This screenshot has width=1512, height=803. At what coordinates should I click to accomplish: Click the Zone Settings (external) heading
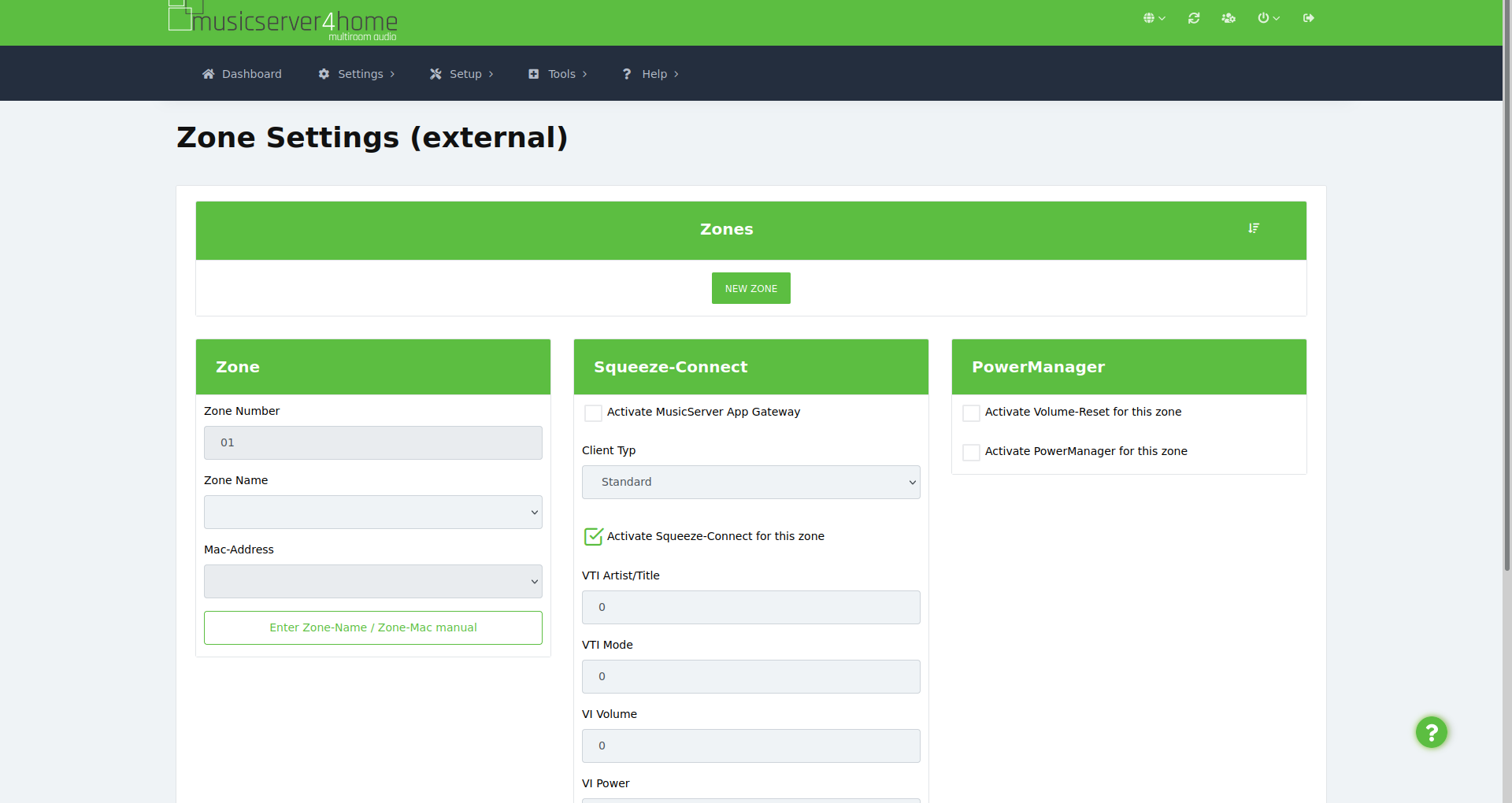372,138
